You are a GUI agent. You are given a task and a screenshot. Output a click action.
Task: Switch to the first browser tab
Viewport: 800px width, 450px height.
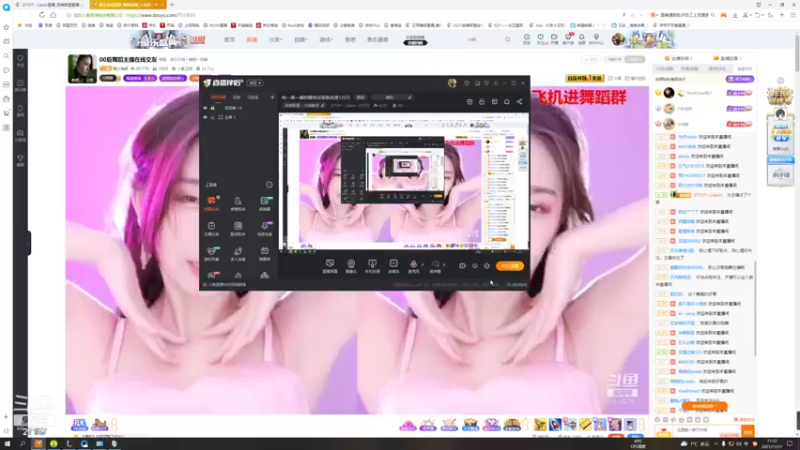(49, 5)
